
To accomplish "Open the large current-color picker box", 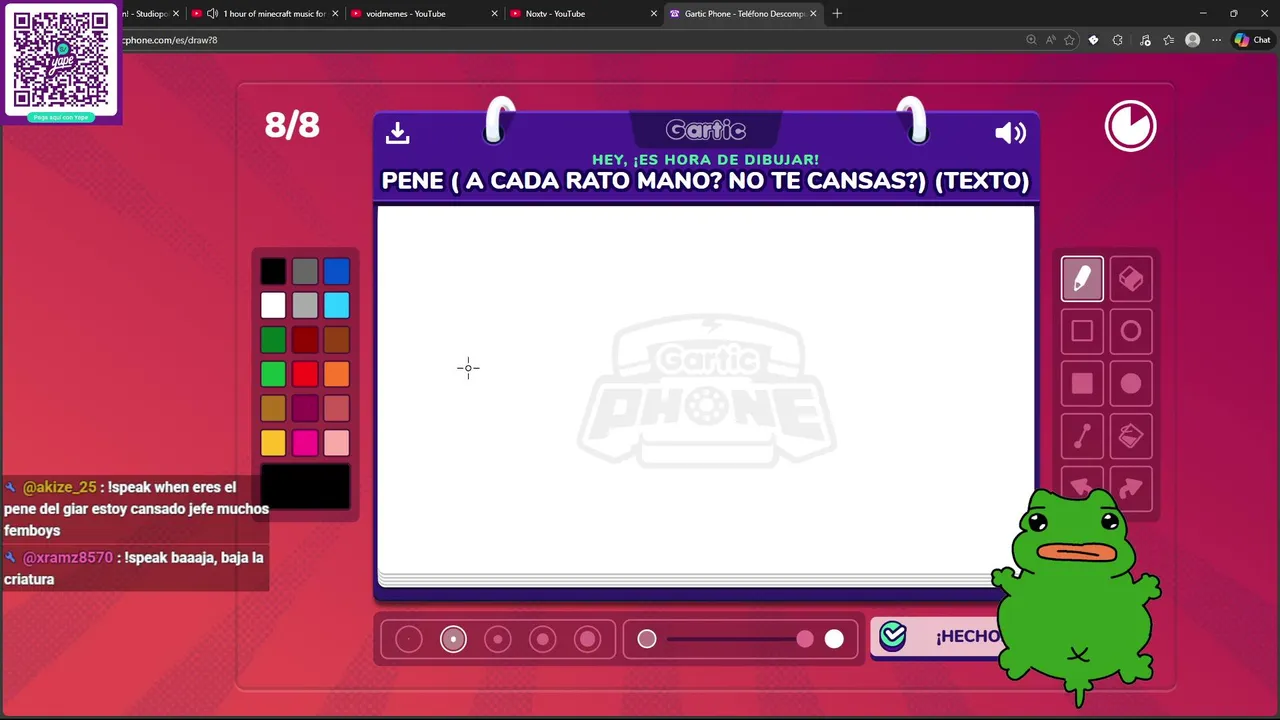I will [x=305, y=486].
